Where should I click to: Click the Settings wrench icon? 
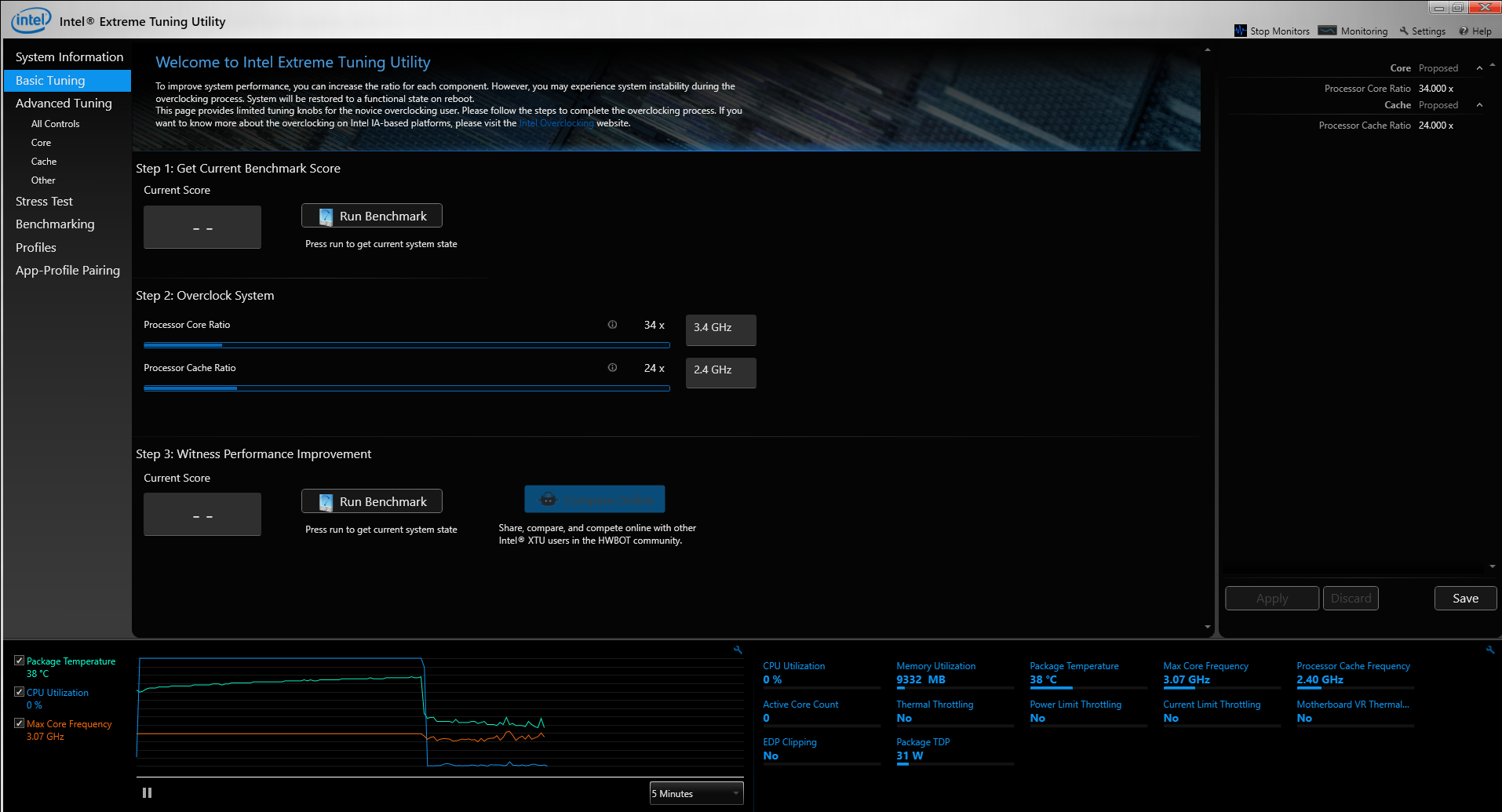pos(1404,31)
